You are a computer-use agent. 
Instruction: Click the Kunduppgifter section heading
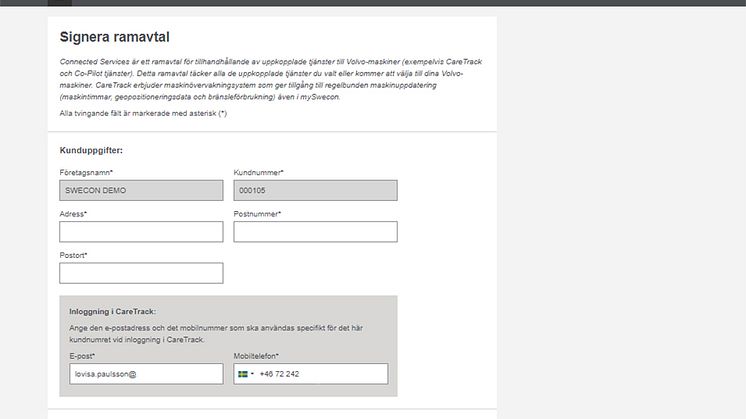[x=91, y=150]
